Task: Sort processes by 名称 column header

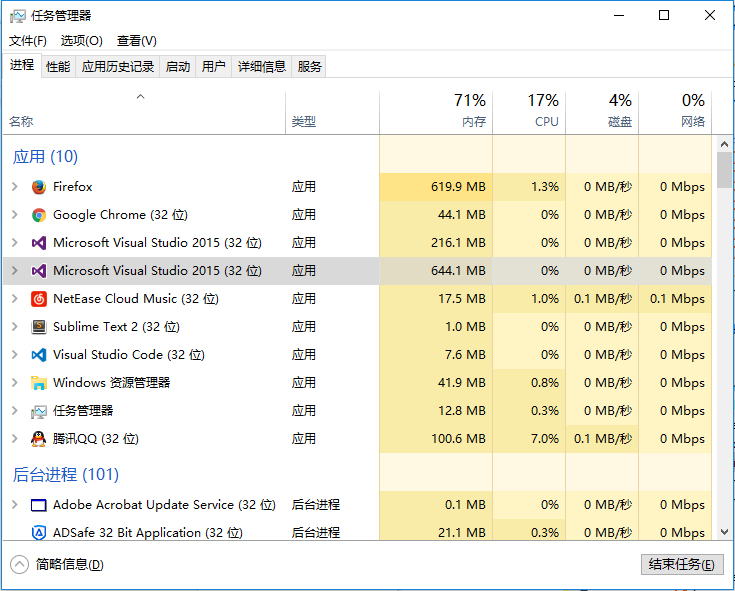Action: [144, 112]
